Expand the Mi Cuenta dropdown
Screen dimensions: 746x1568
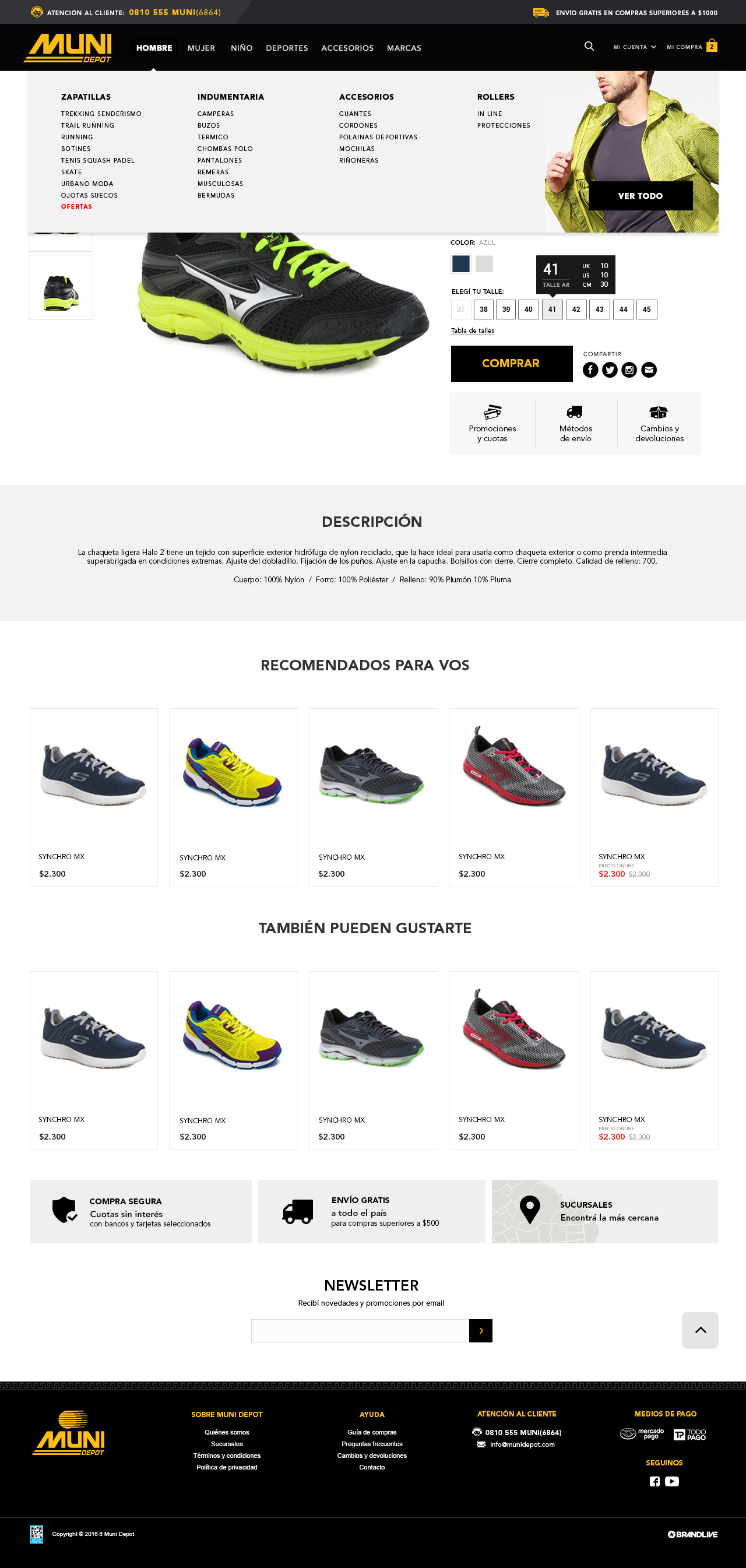coord(635,47)
